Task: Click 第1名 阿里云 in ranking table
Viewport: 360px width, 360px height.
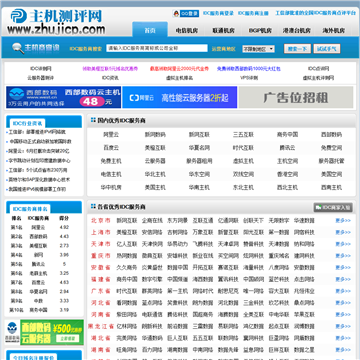Action: (39, 227)
